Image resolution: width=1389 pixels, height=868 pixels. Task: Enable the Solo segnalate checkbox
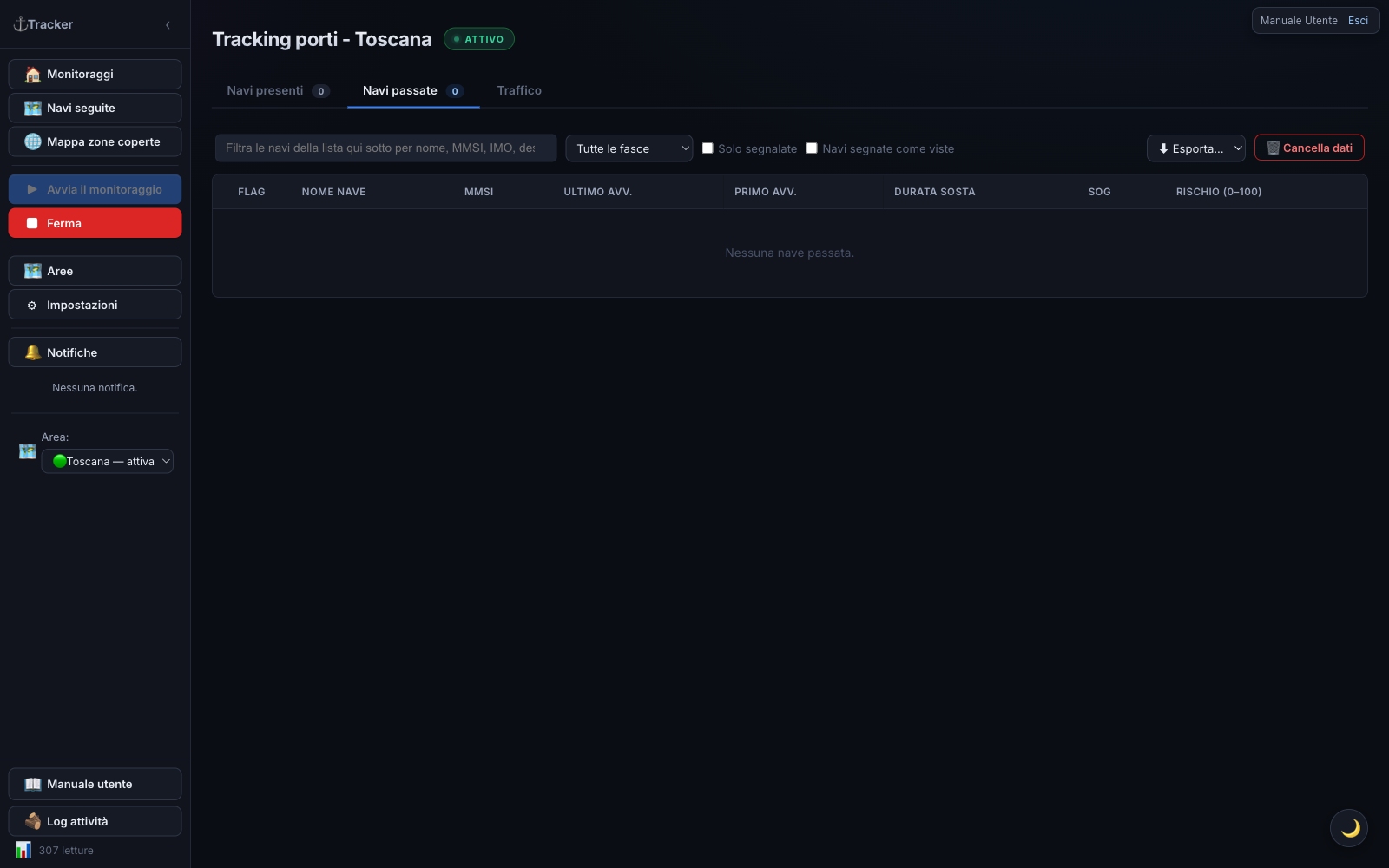click(708, 148)
